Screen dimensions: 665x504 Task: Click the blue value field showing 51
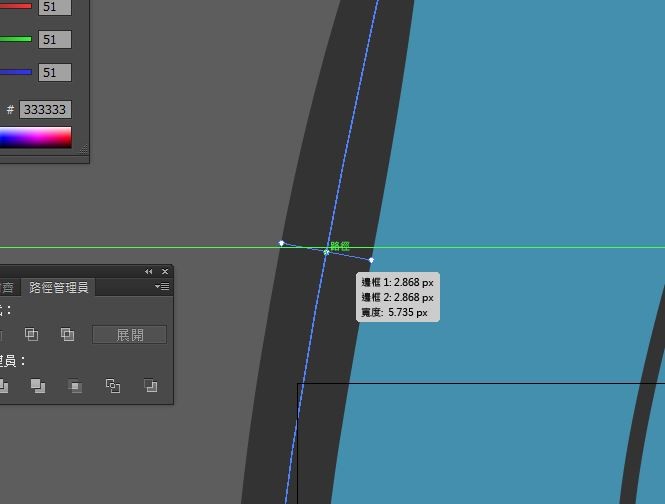[55, 73]
